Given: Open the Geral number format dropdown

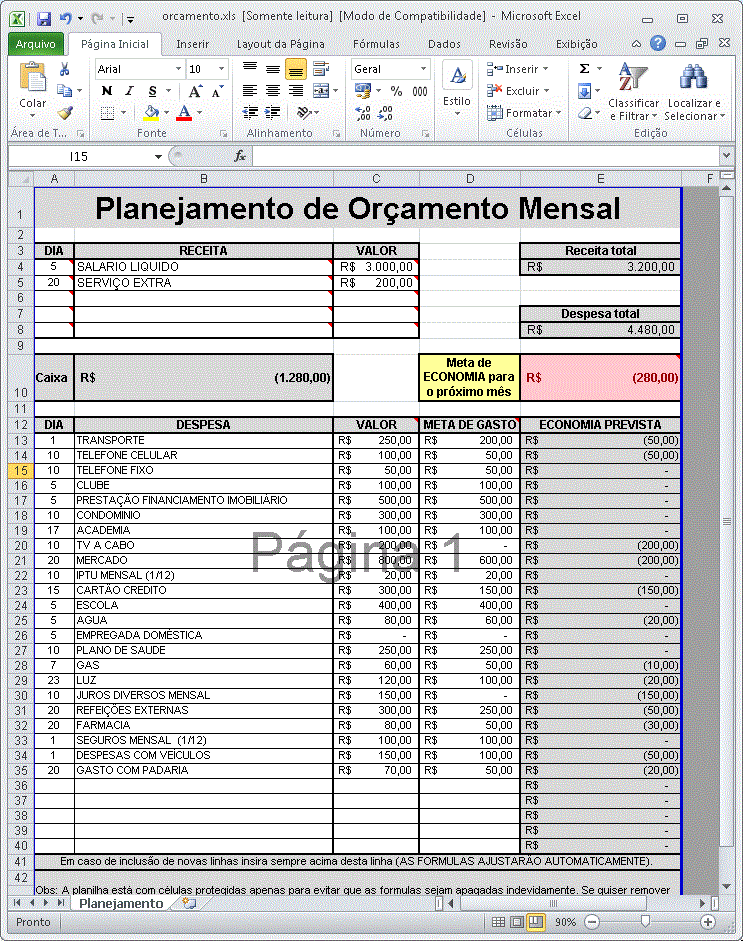Looking at the screenshot, I should point(424,69).
